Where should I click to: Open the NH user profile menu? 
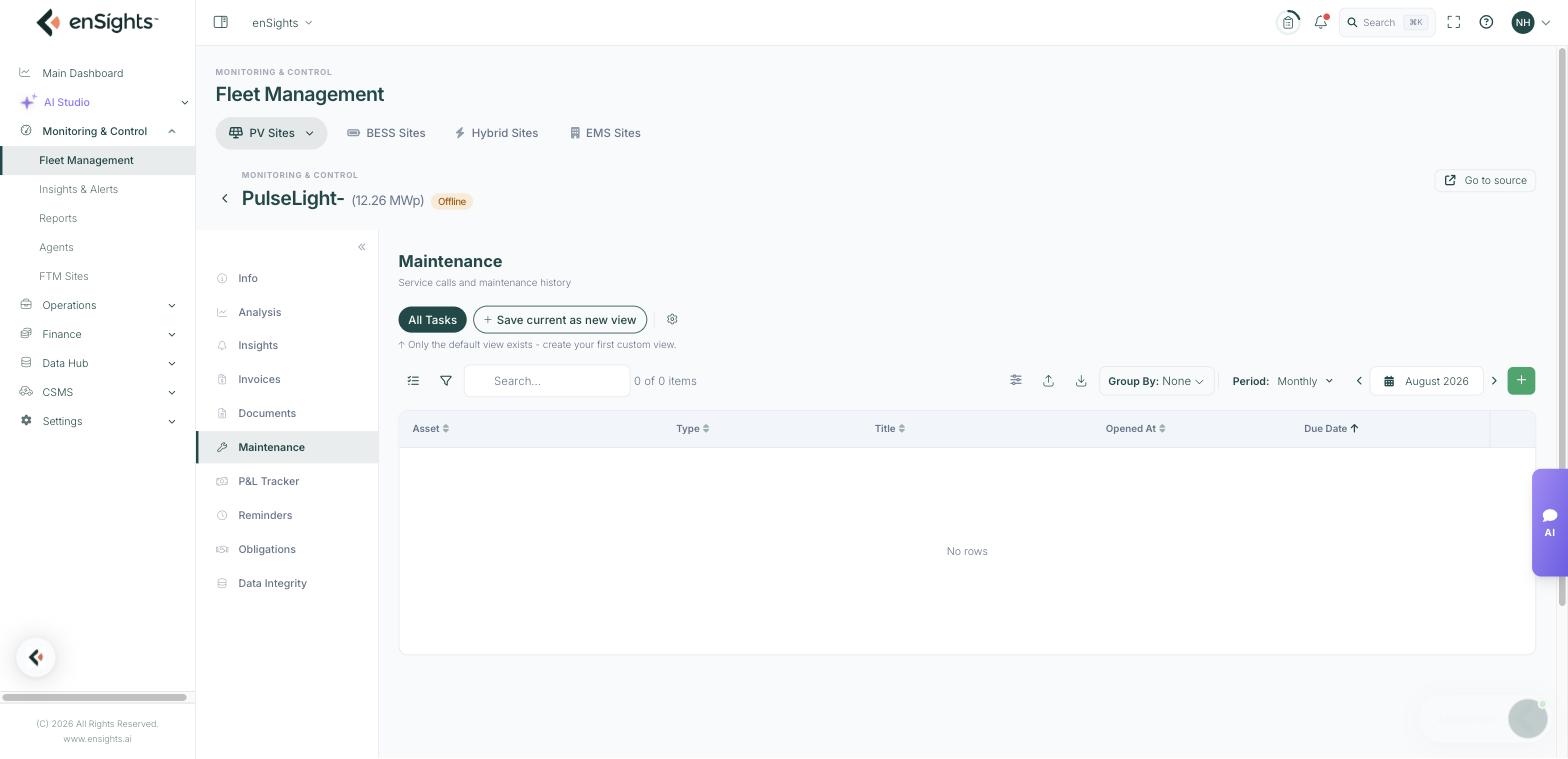tap(1531, 22)
